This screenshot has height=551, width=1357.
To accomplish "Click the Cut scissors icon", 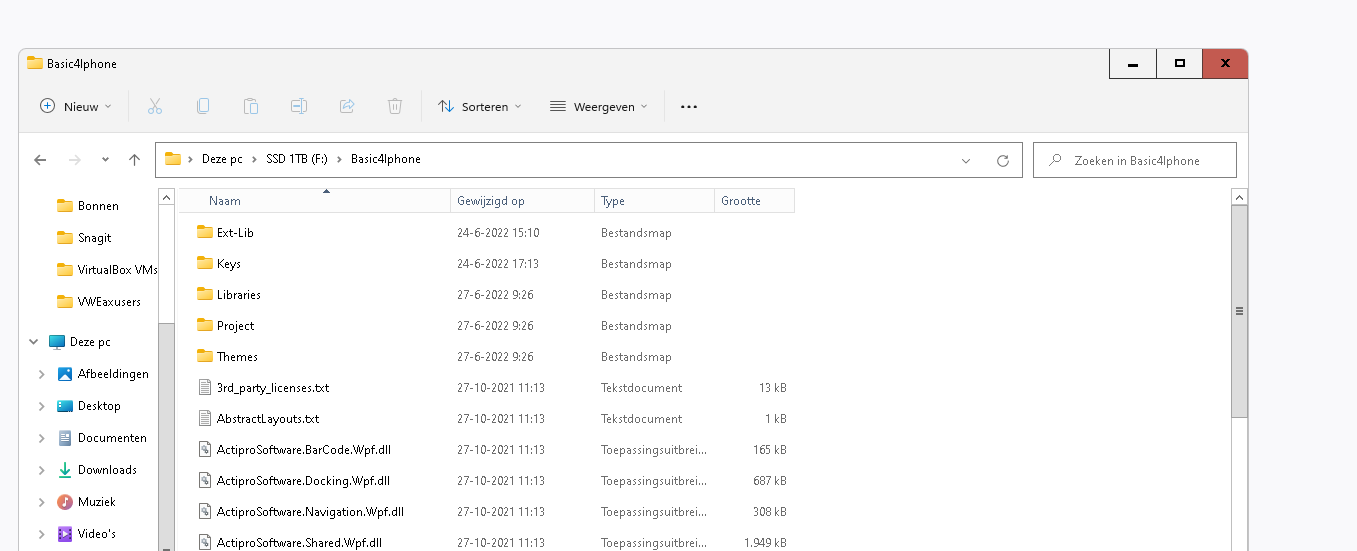I will click(155, 106).
